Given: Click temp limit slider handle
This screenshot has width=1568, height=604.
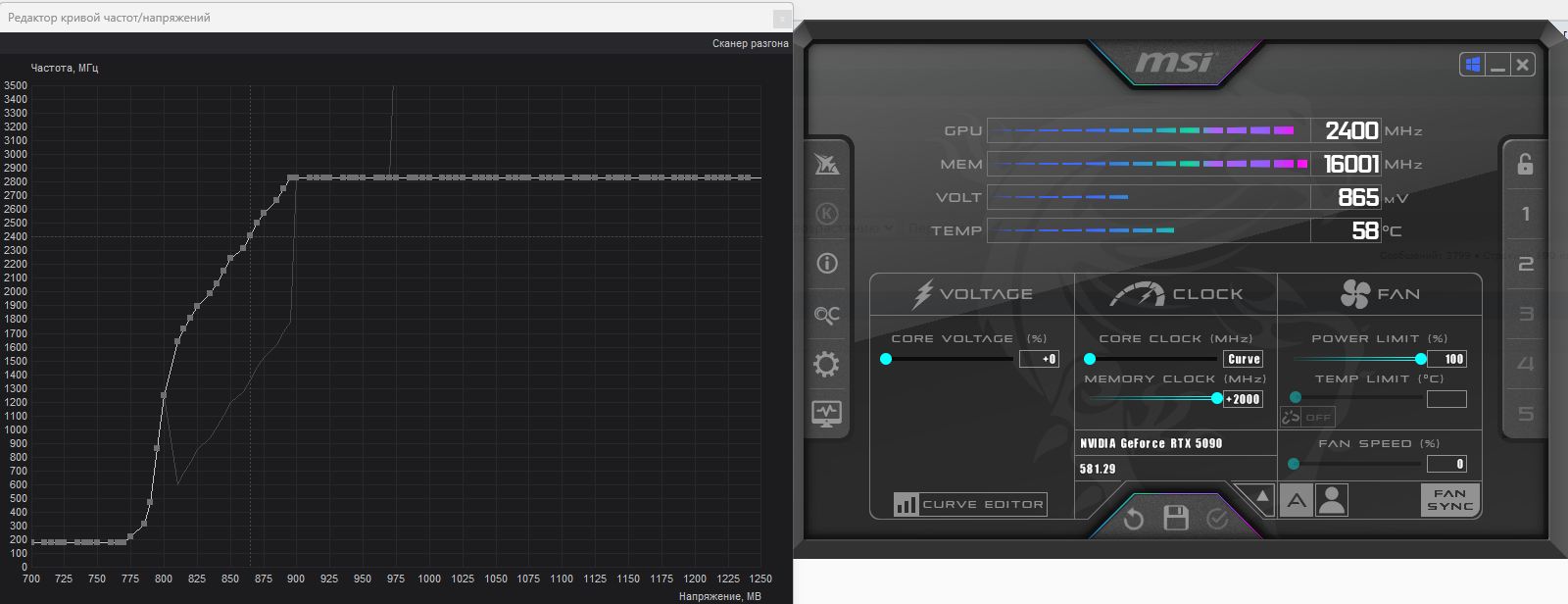Looking at the screenshot, I should pyautogui.click(x=1296, y=397).
